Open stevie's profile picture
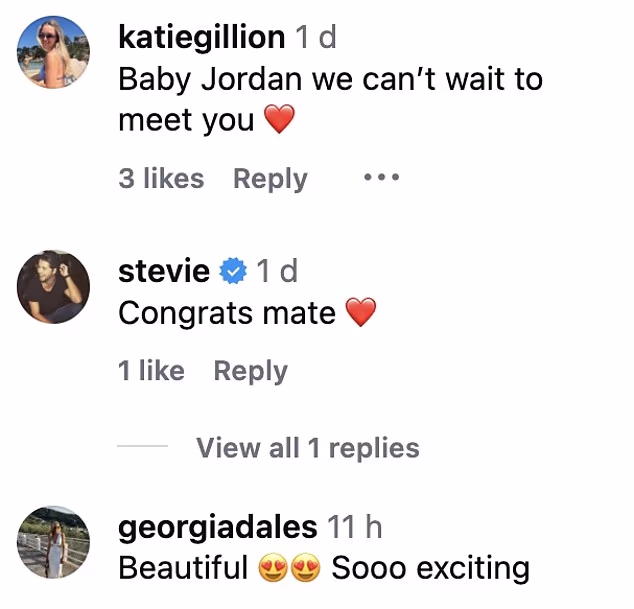The width and height of the screenshot is (634, 609). (x=54, y=286)
